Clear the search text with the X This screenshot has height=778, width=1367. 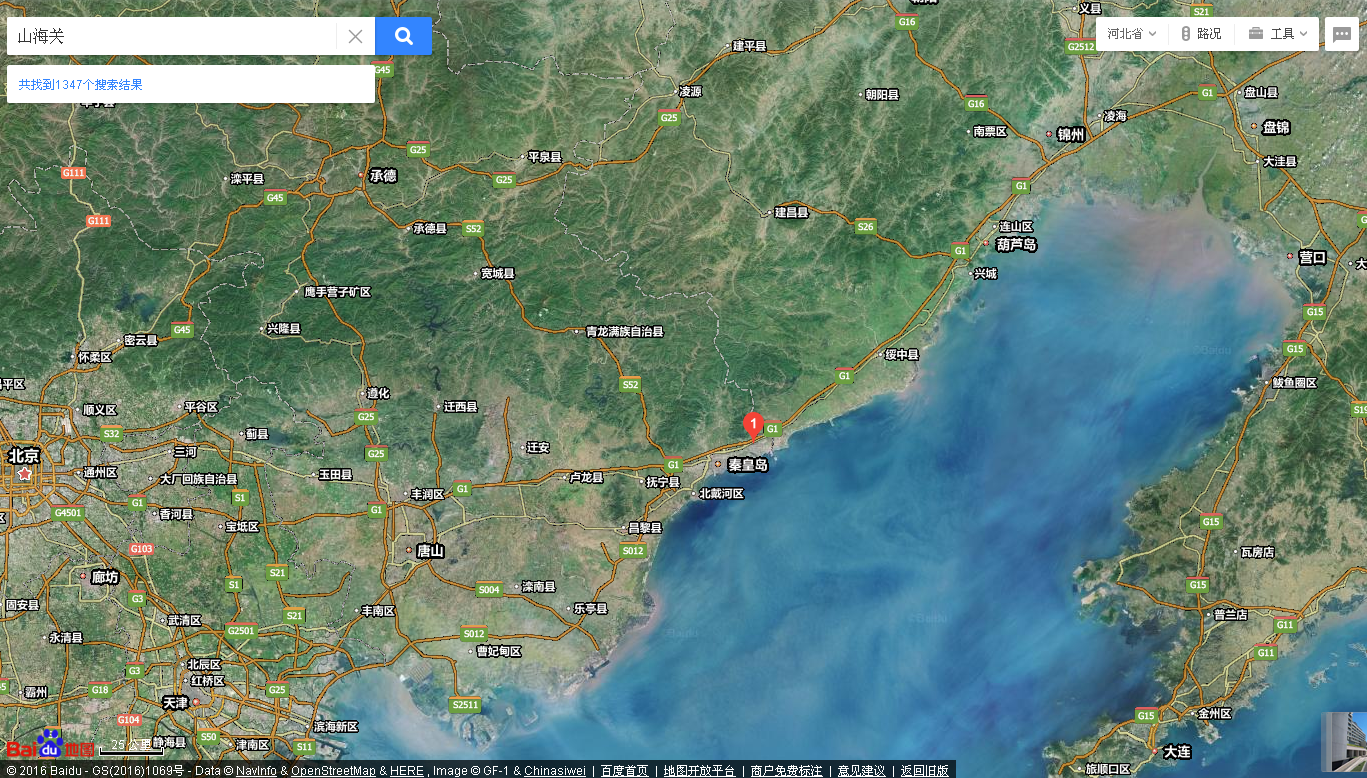[355, 37]
